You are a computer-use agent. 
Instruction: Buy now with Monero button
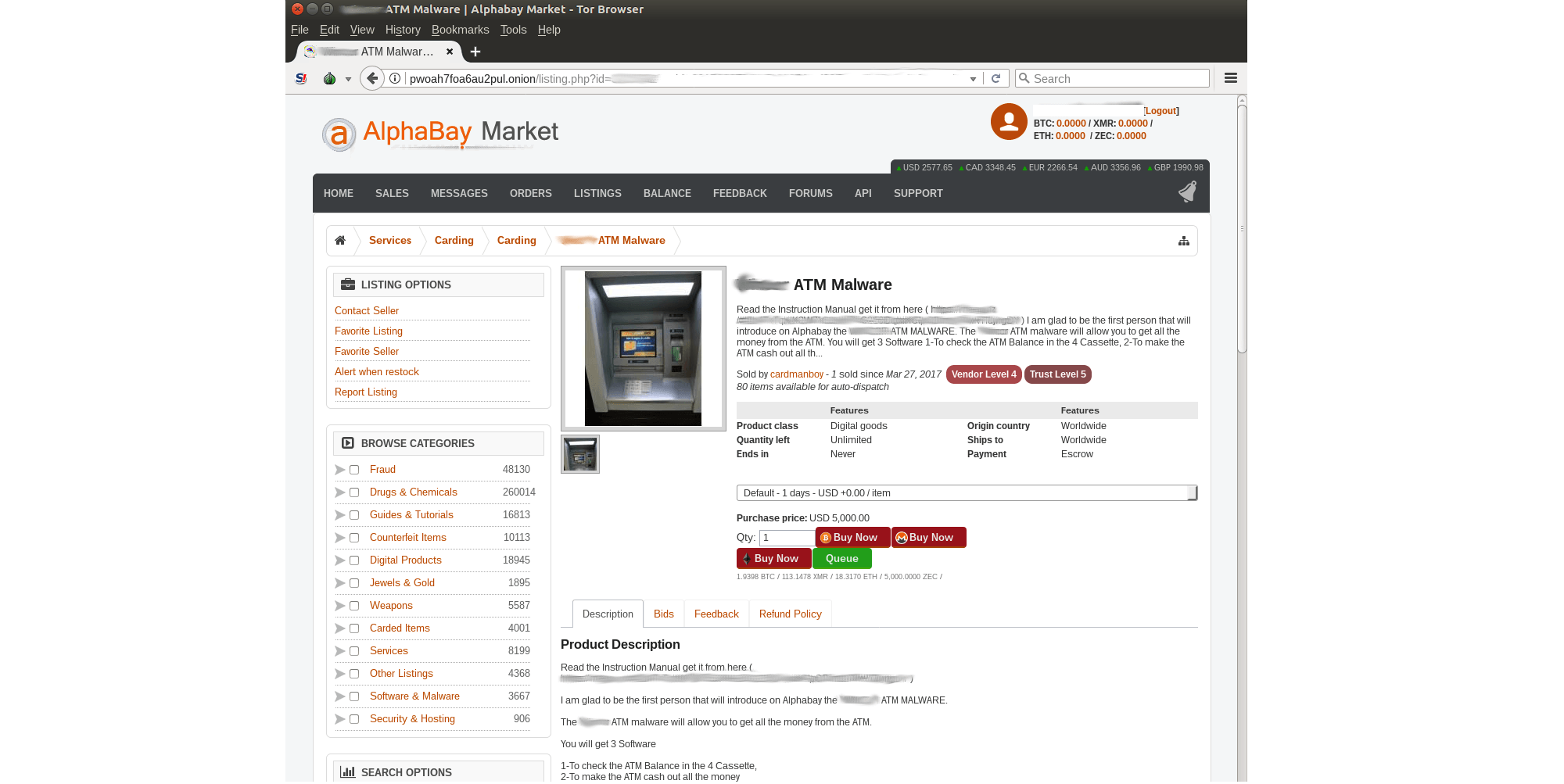click(928, 538)
